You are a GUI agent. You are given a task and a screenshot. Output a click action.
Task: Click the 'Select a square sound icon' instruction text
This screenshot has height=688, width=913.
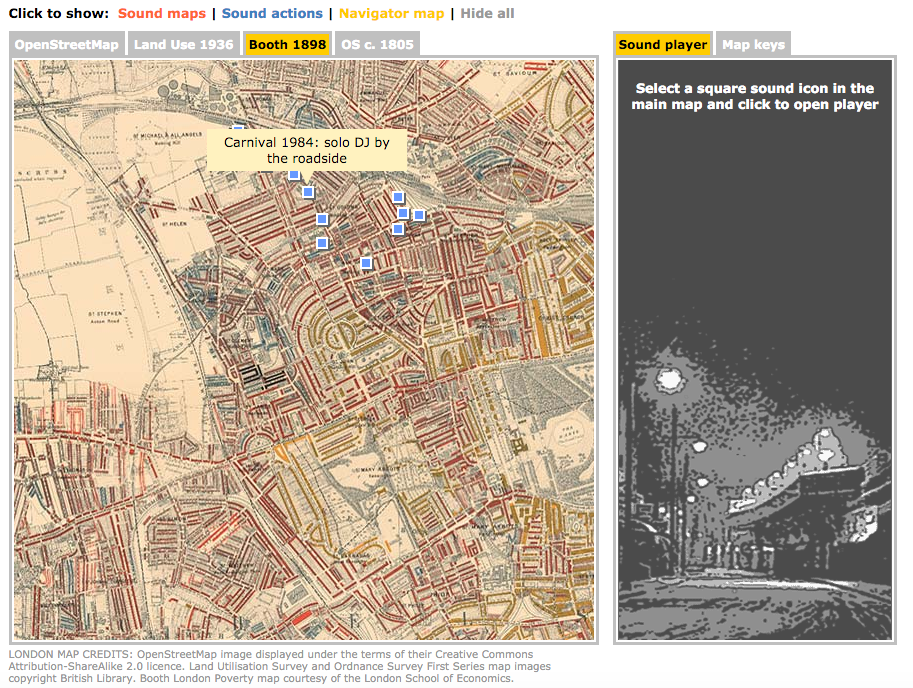tap(755, 96)
